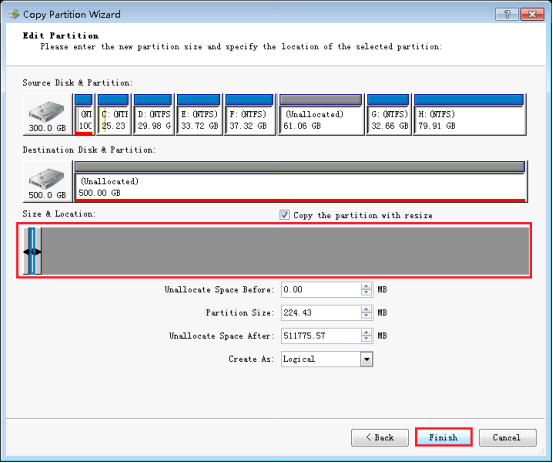Image resolution: width=553 pixels, height=463 pixels.
Task: Select the G: NTFS 32.66 GB partition
Action: (389, 115)
